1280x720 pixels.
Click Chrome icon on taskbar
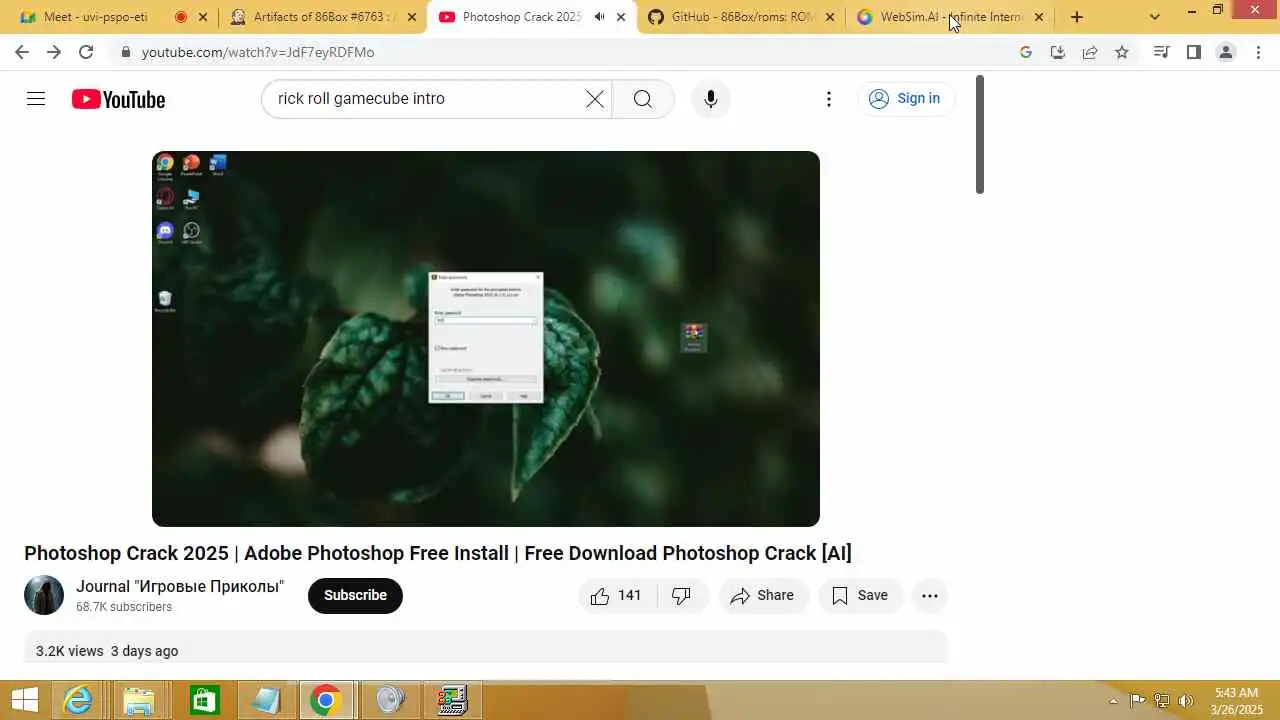click(326, 700)
